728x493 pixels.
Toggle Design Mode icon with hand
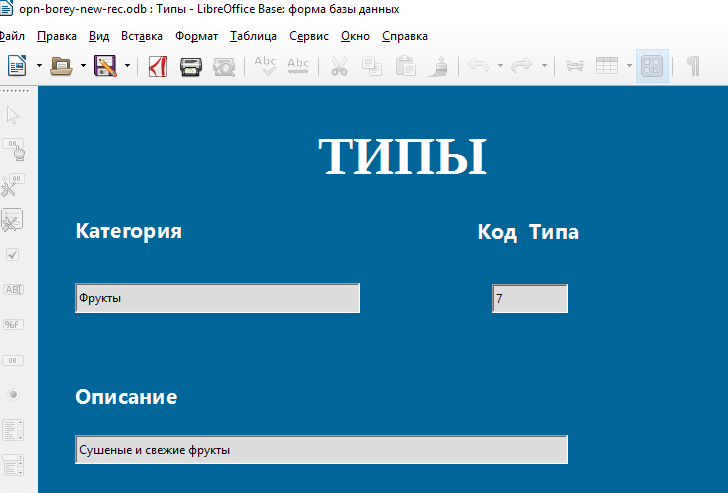pyautogui.click(x=13, y=149)
